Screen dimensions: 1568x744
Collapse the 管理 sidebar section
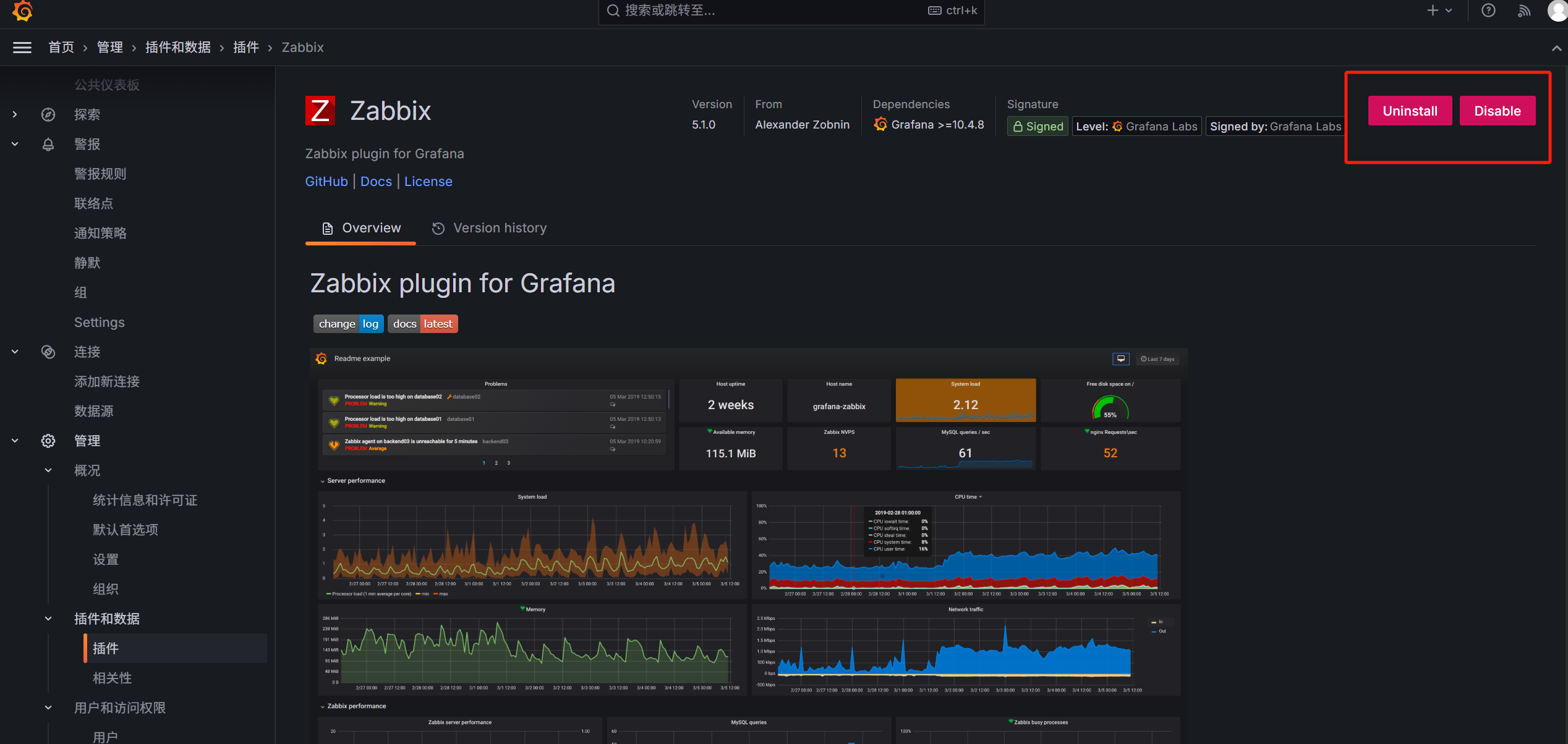click(15, 441)
